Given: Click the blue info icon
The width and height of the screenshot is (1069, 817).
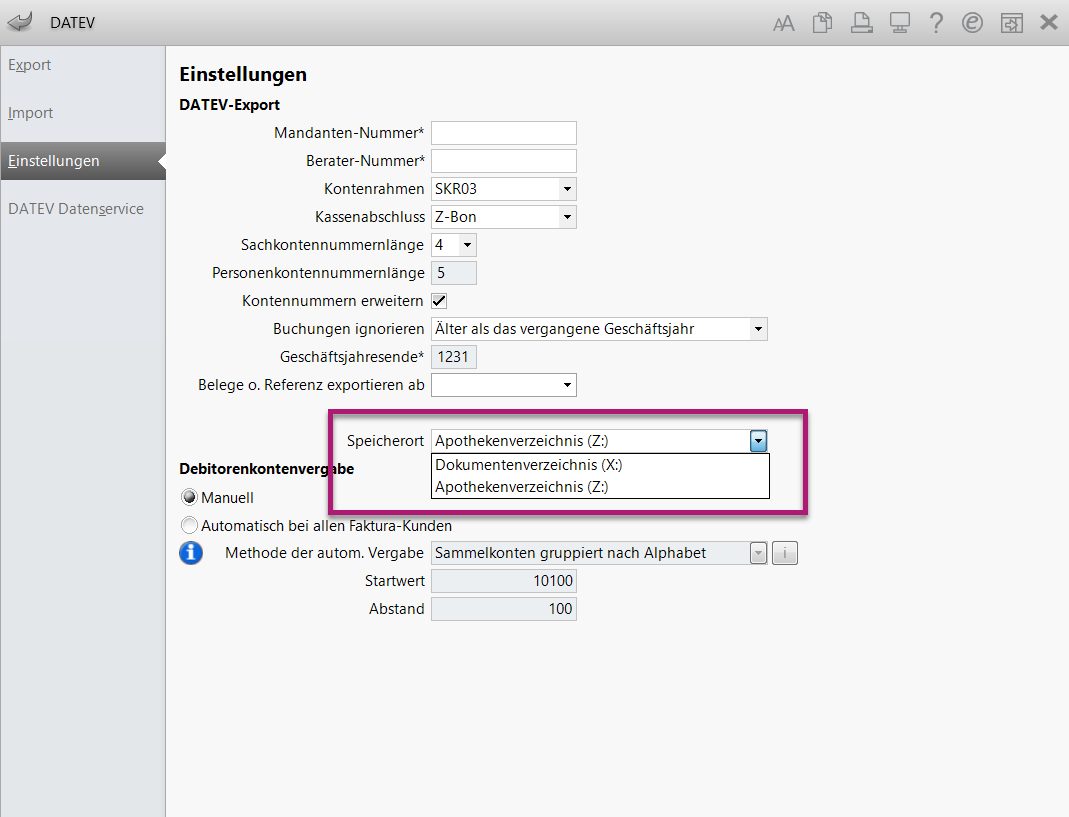Looking at the screenshot, I should [191, 553].
